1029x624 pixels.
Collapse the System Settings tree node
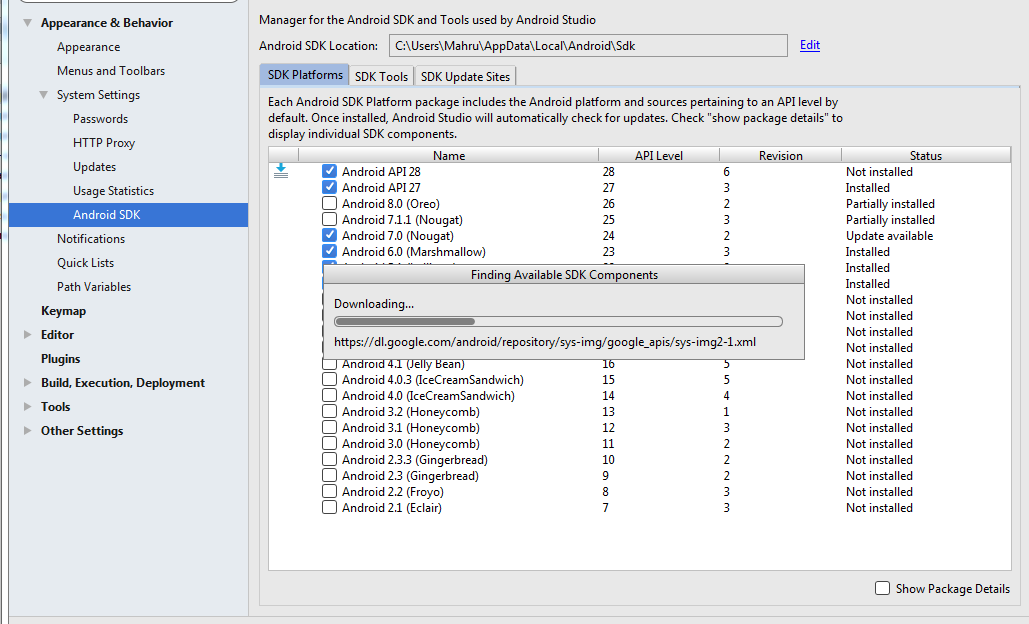43,95
